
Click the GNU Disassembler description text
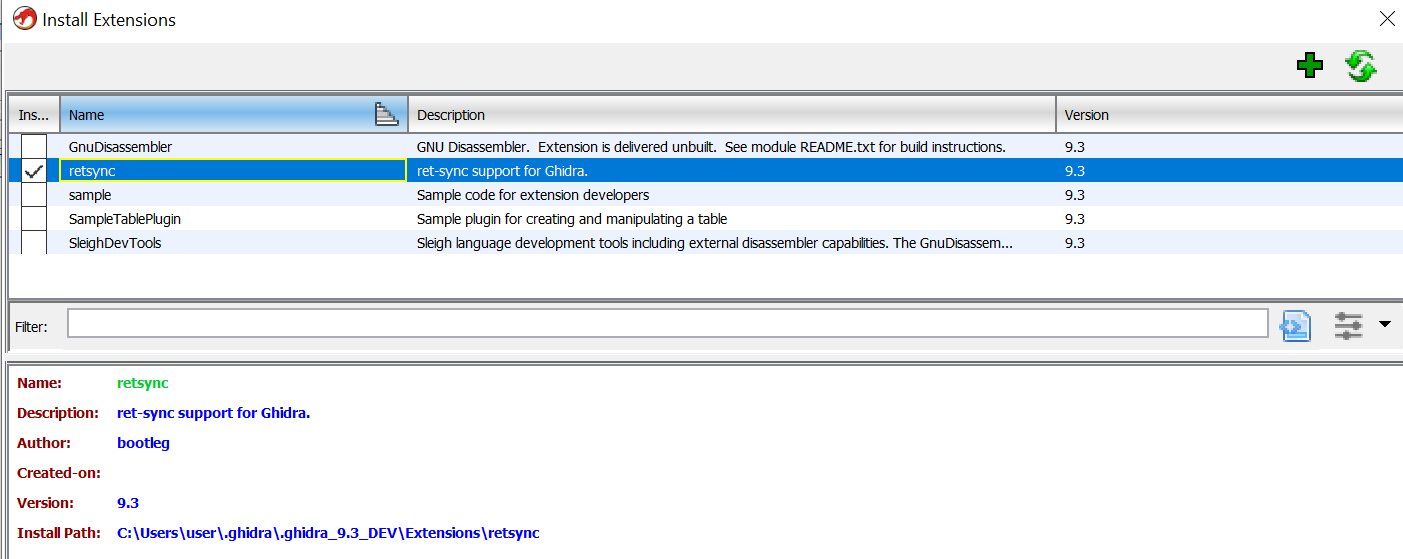711,147
